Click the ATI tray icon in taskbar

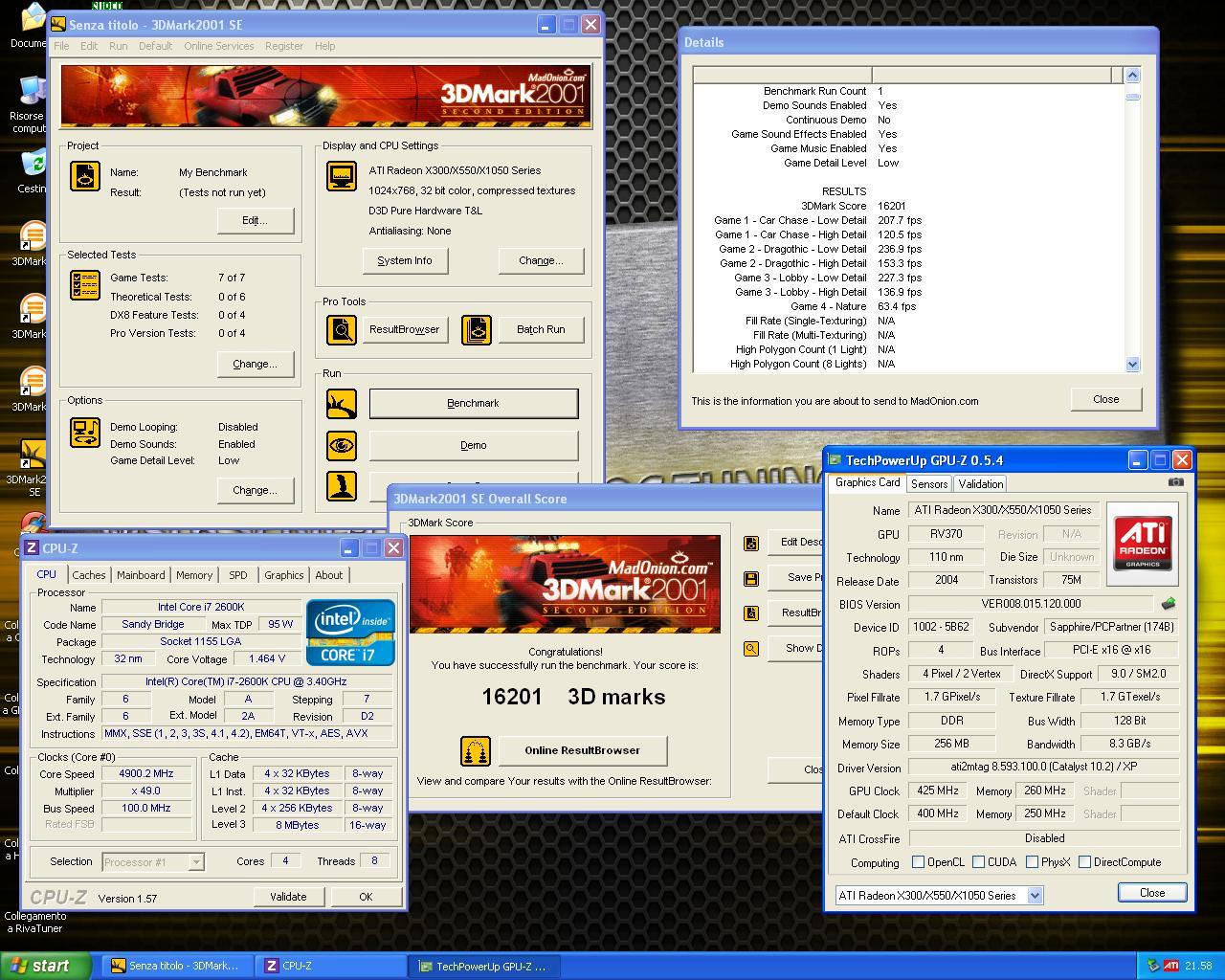(x=1171, y=966)
